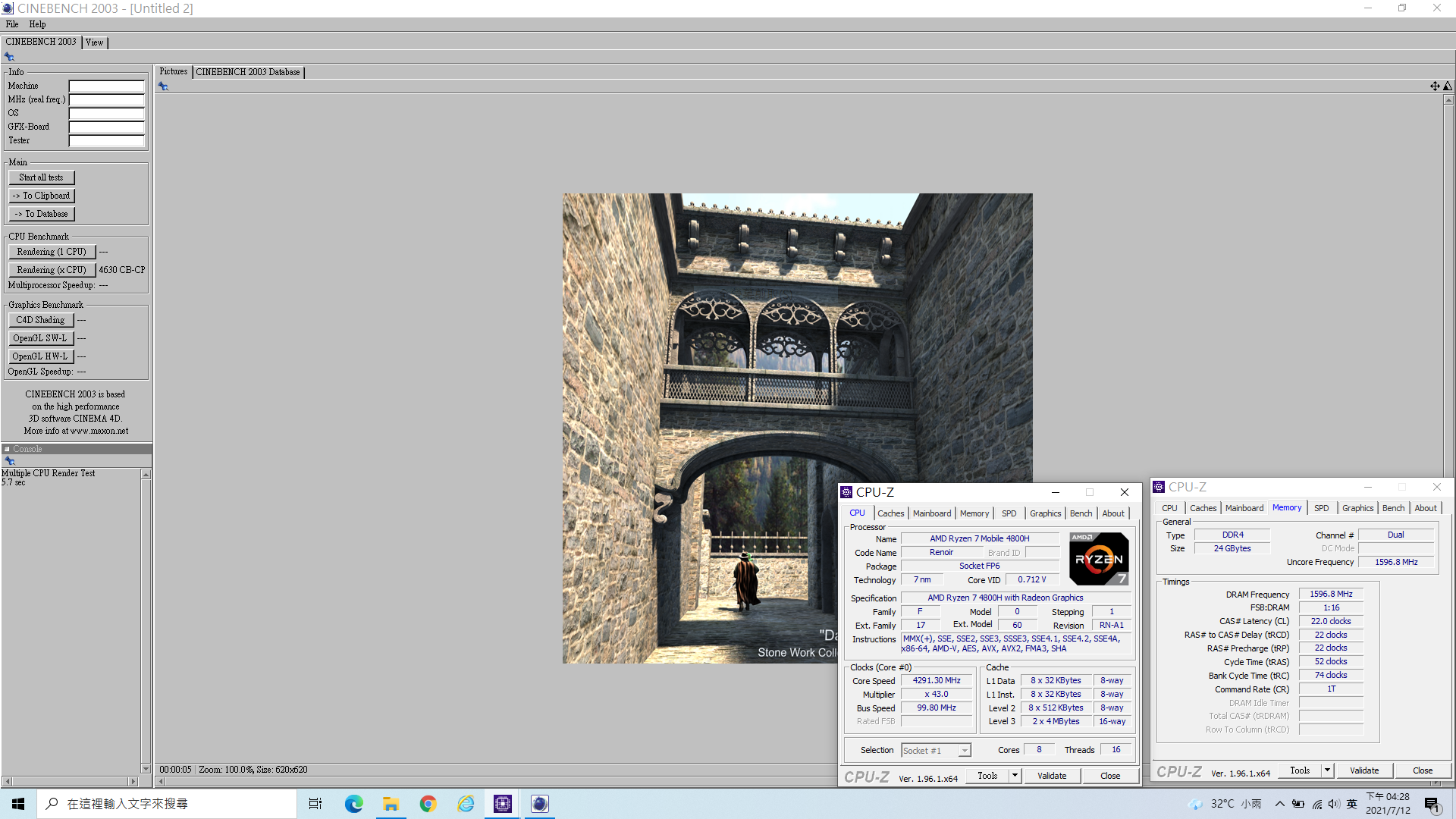Click Validate in the rear CPU-Z window
The height and width of the screenshot is (819, 1456).
pyautogui.click(x=1364, y=770)
